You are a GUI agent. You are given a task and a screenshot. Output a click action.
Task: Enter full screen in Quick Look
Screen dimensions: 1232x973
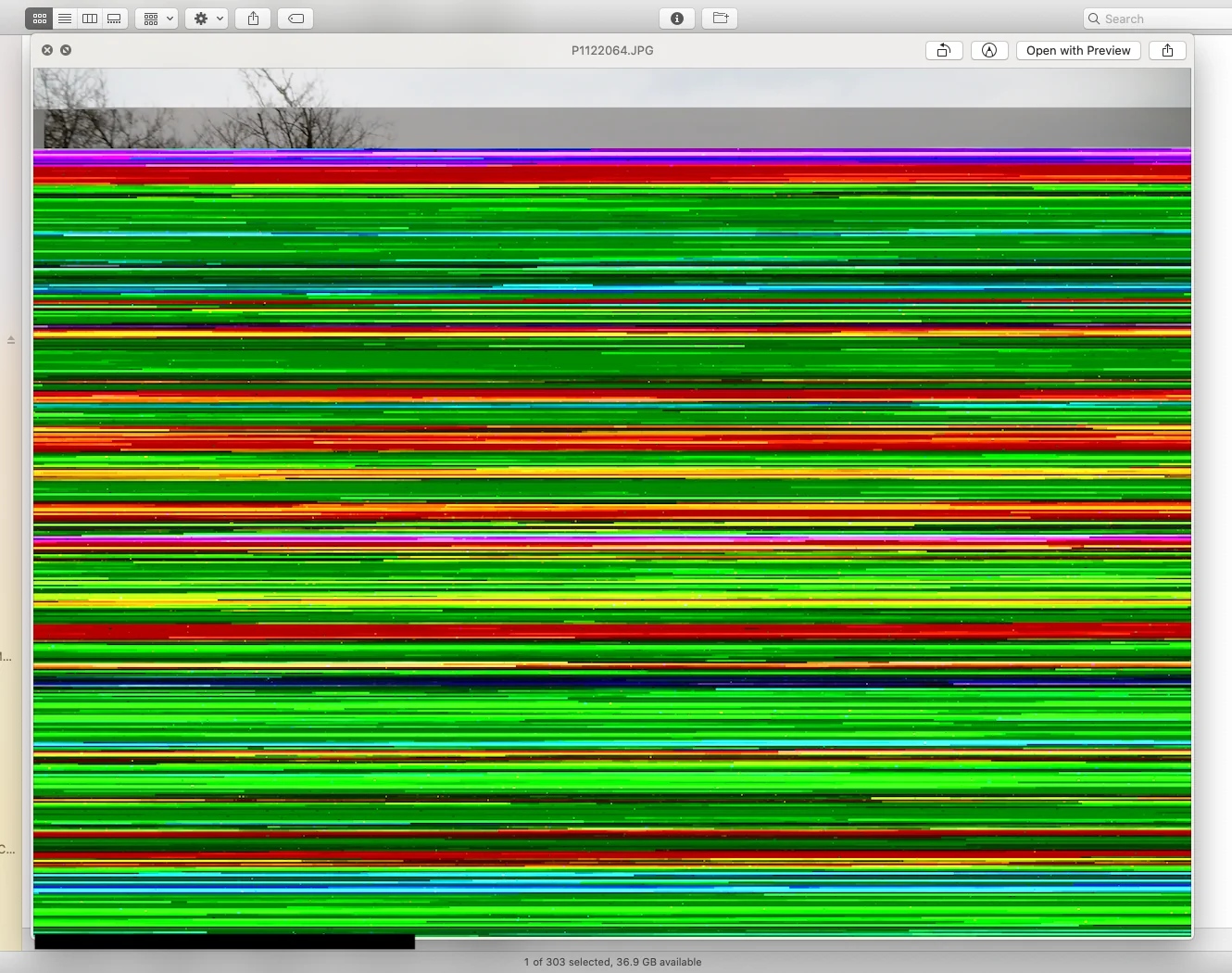tap(66, 50)
